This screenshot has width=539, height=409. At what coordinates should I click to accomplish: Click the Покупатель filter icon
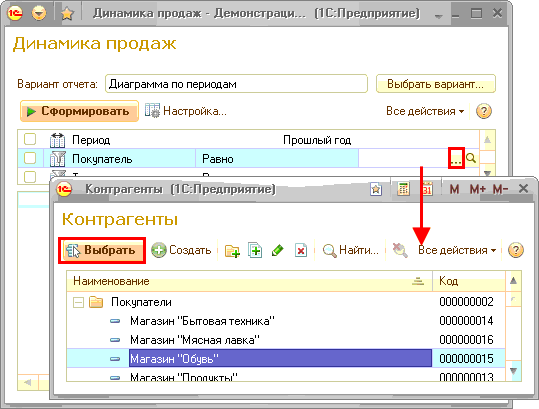click(x=57, y=158)
